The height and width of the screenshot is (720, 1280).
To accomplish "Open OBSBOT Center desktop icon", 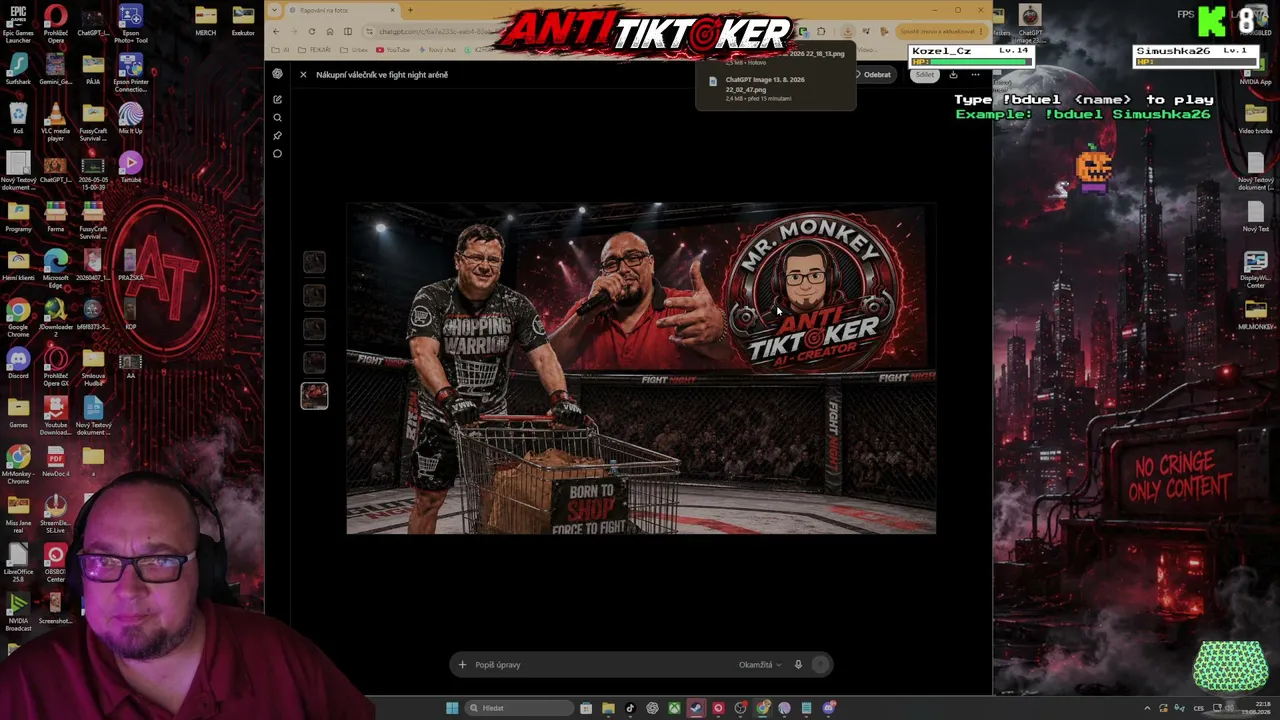I will click(x=56, y=564).
